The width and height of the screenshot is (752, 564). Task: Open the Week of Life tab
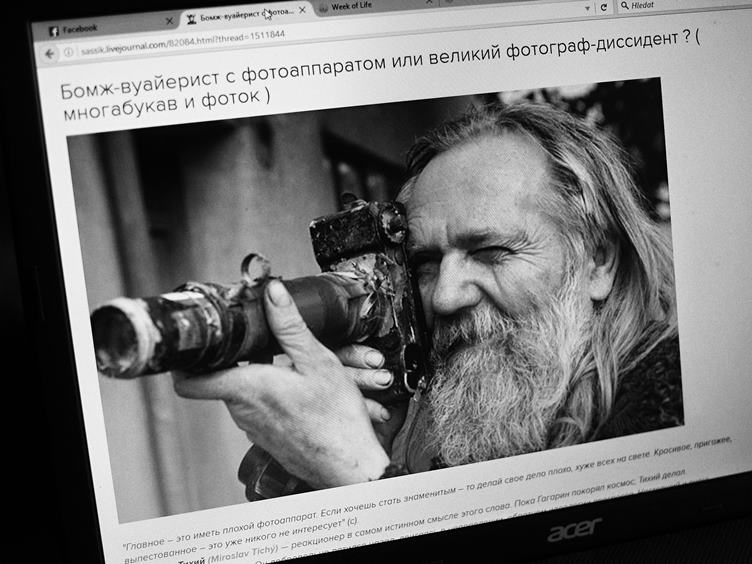[374, 6]
